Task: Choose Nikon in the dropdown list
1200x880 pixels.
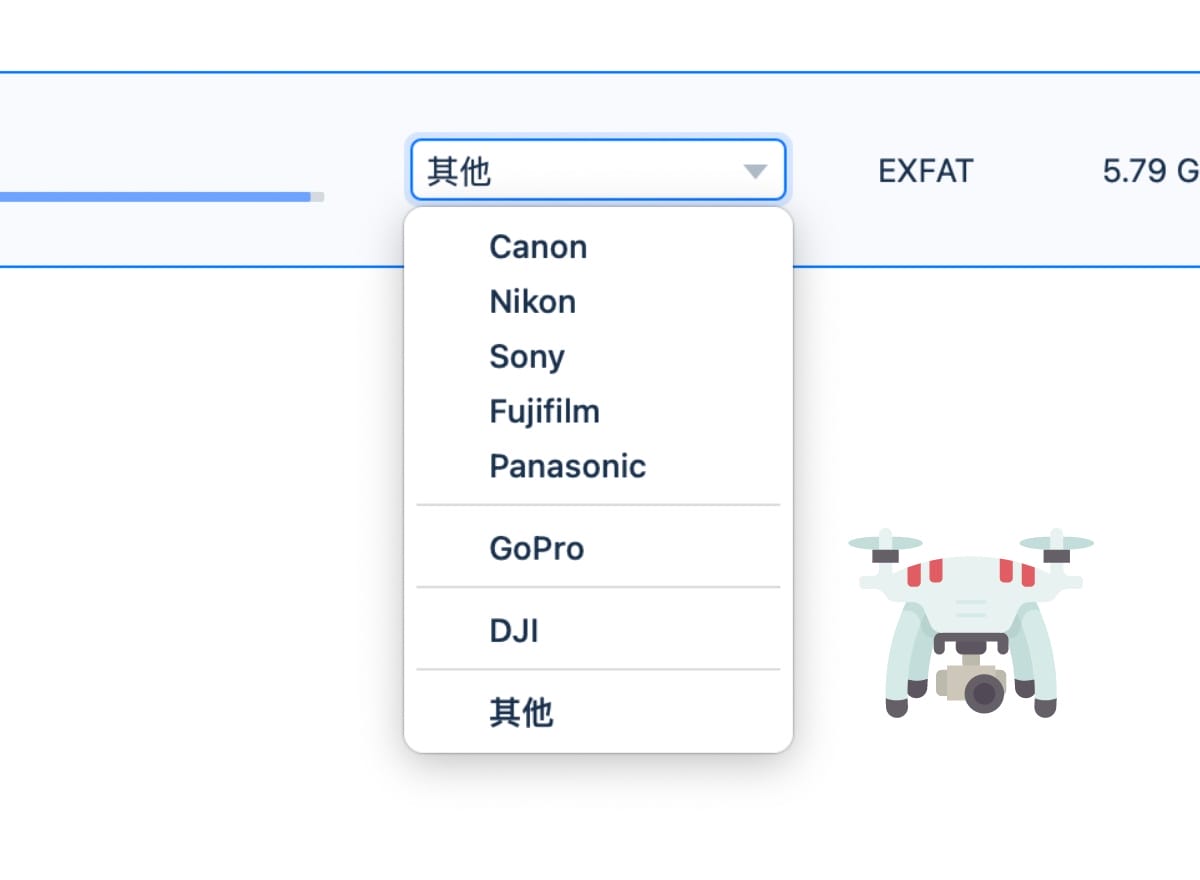Action: 532,302
